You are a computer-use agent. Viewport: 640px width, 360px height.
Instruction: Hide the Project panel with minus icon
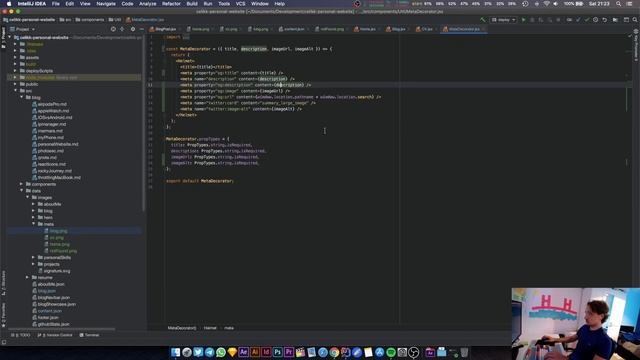click(x=141, y=29)
